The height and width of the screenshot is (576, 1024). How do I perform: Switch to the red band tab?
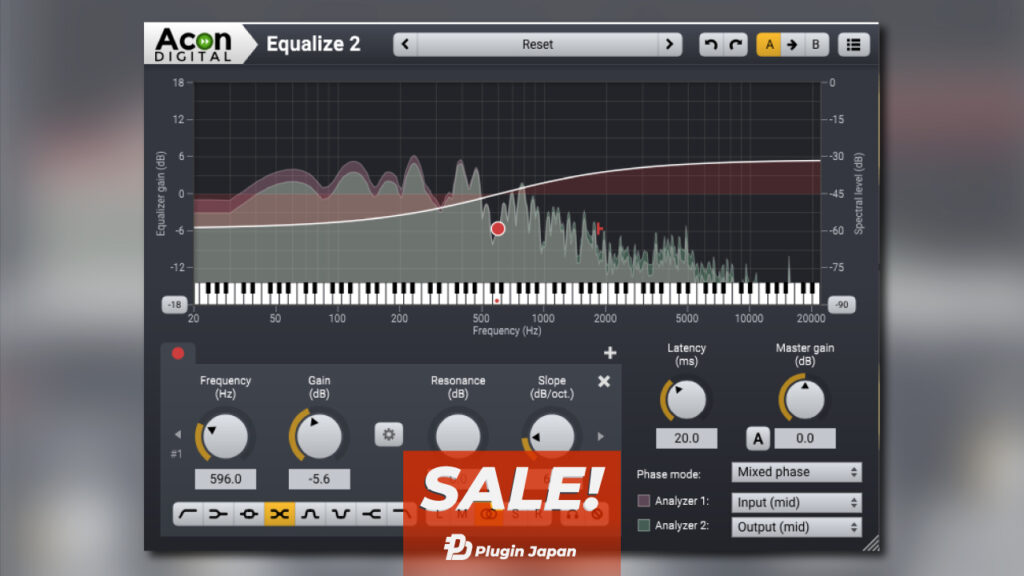pos(178,353)
